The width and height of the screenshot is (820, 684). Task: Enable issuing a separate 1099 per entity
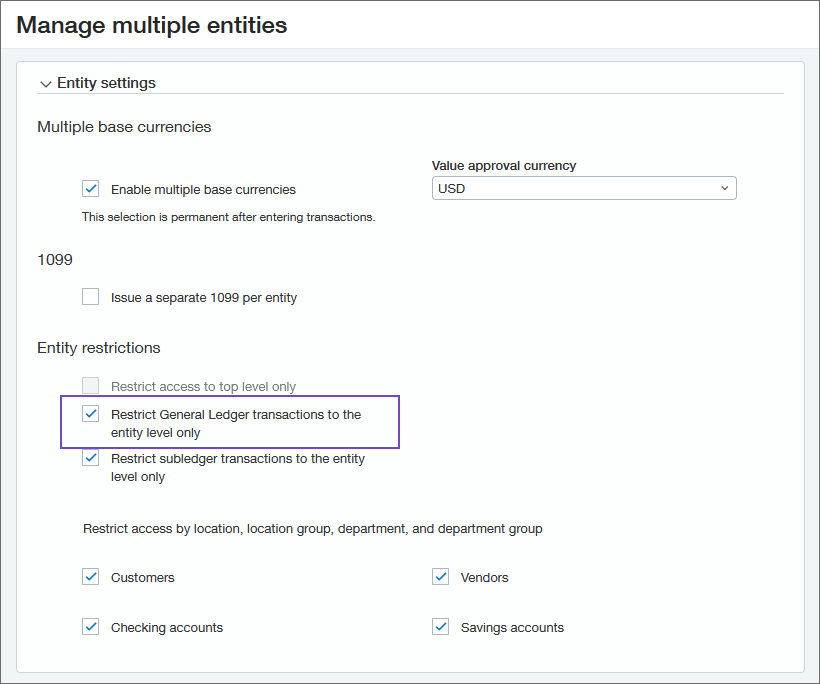point(90,296)
